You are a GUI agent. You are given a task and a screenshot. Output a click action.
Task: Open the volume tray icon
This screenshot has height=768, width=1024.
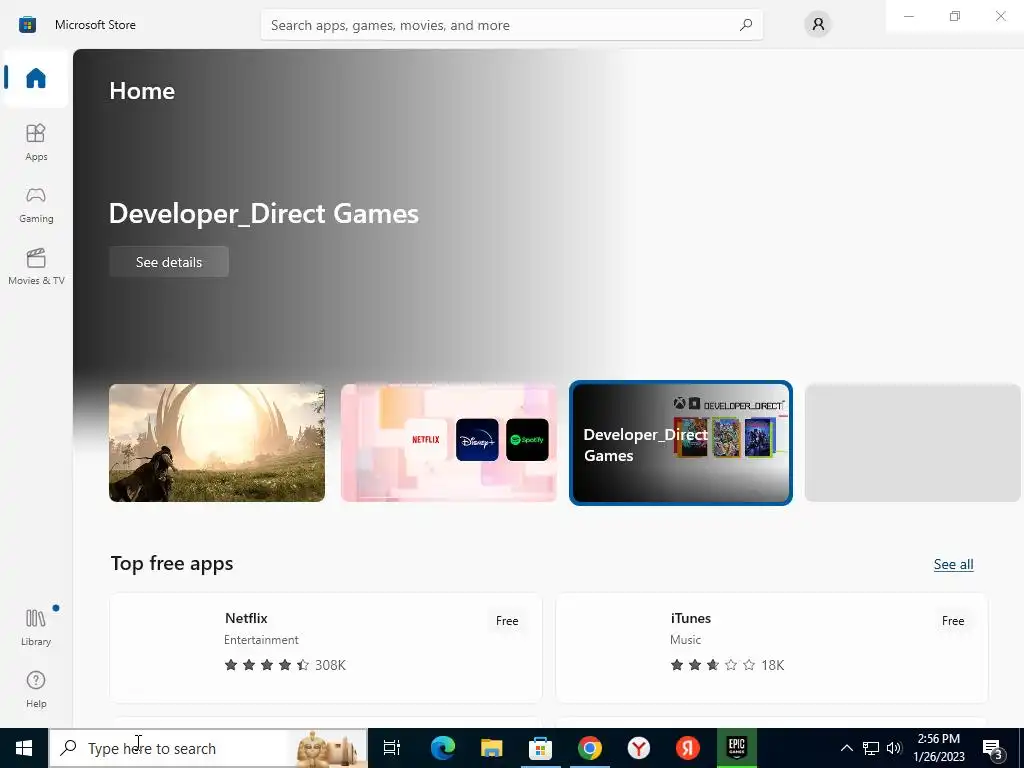pos(894,748)
